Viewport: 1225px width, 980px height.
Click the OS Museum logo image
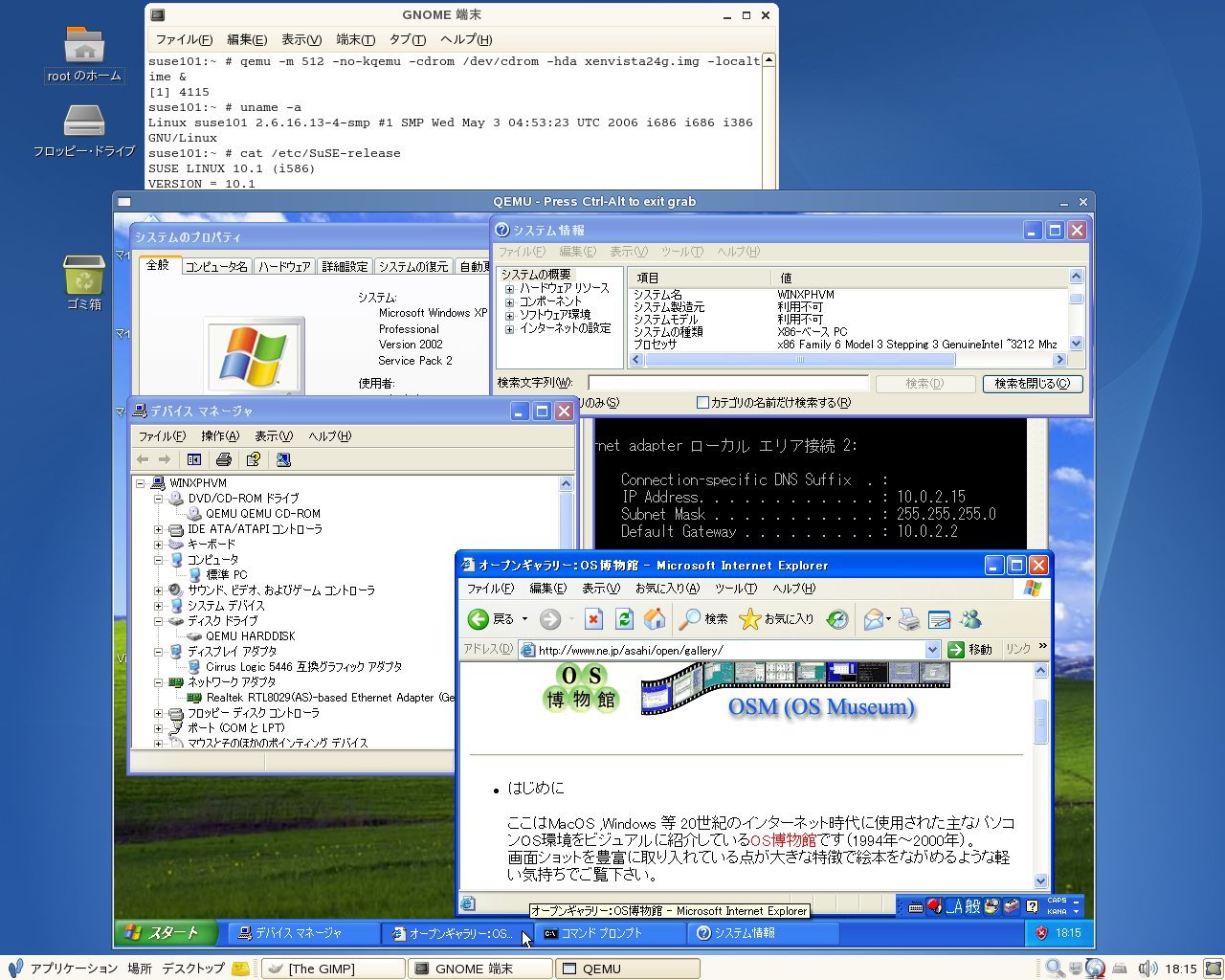pos(580,689)
